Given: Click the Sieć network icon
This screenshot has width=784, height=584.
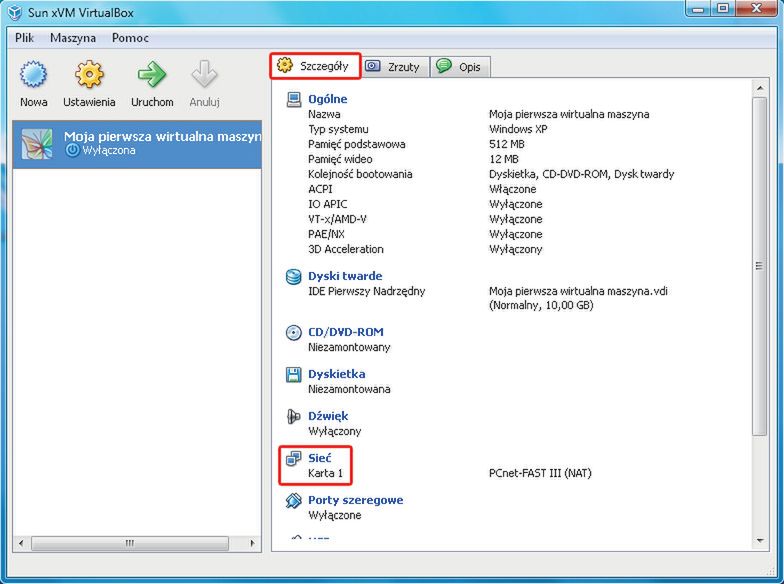Looking at the screenshot, I should coord(294,458).
